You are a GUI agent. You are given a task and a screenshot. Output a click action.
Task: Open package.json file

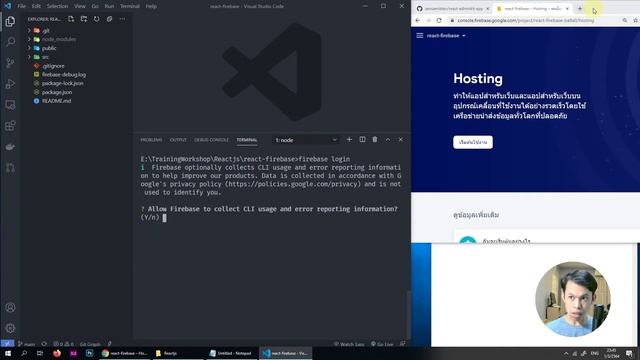pos(57,92)
